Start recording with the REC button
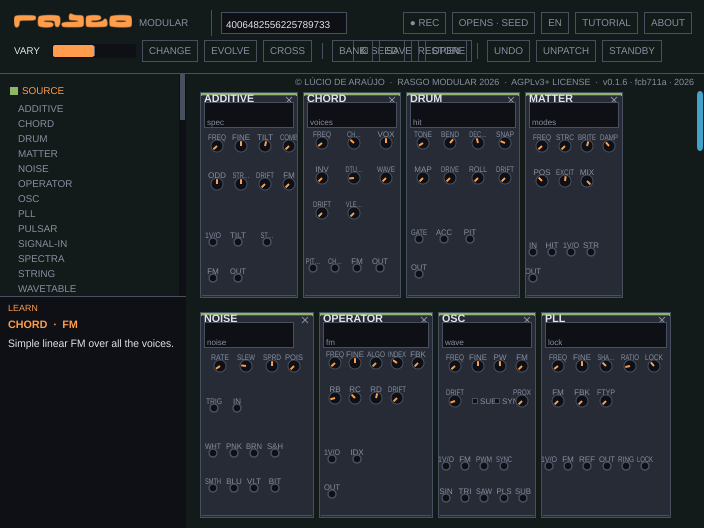 [x=424, y=23]
